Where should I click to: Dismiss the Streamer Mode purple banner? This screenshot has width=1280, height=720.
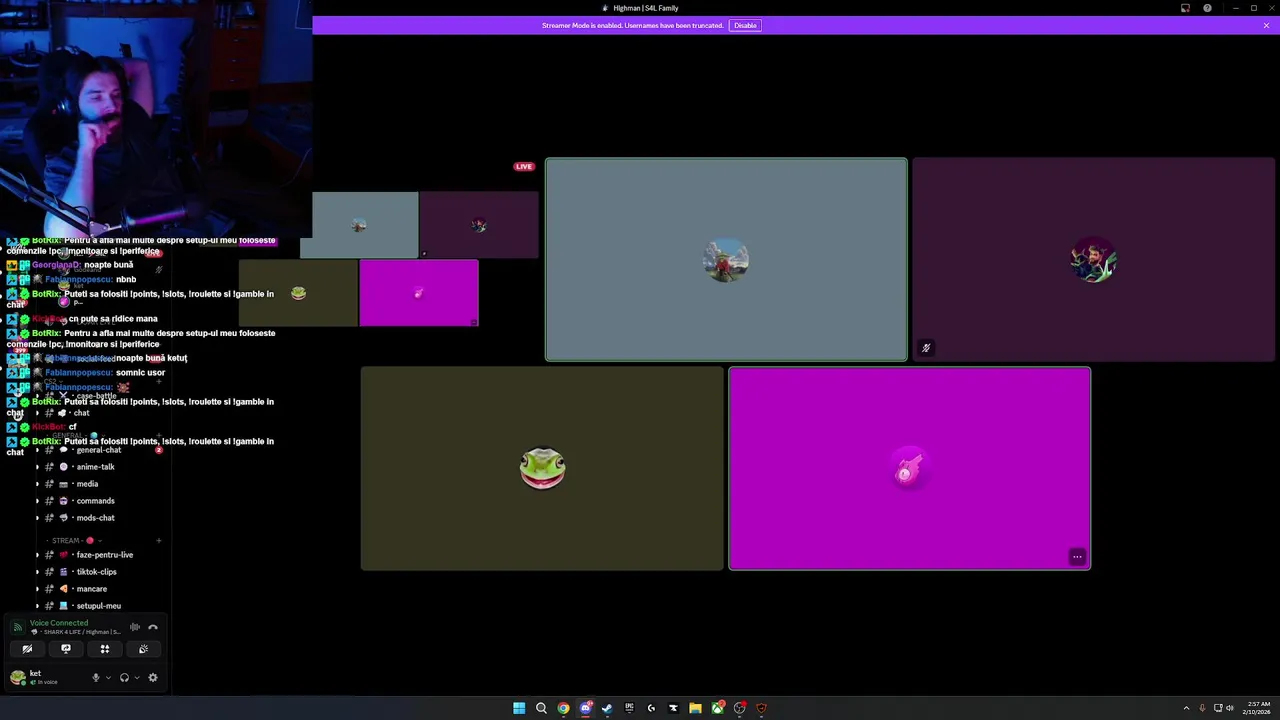tap(1266, 25)
